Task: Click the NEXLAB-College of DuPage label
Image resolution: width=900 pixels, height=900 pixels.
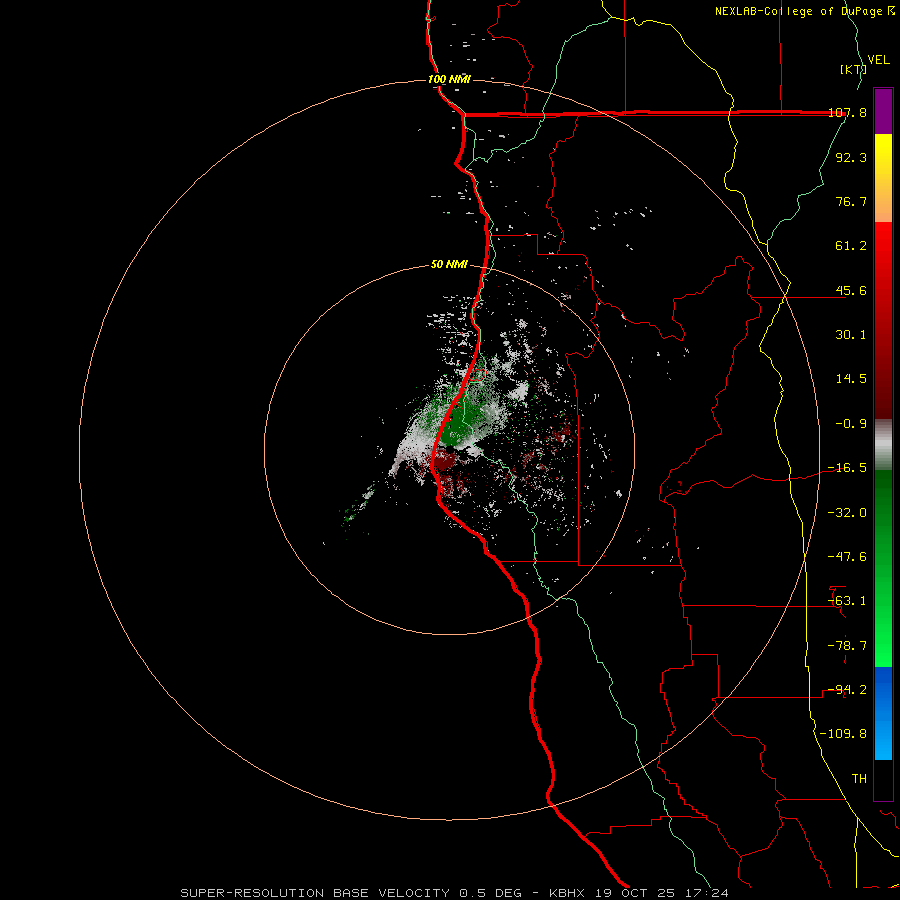Action: tap(804, 11)
